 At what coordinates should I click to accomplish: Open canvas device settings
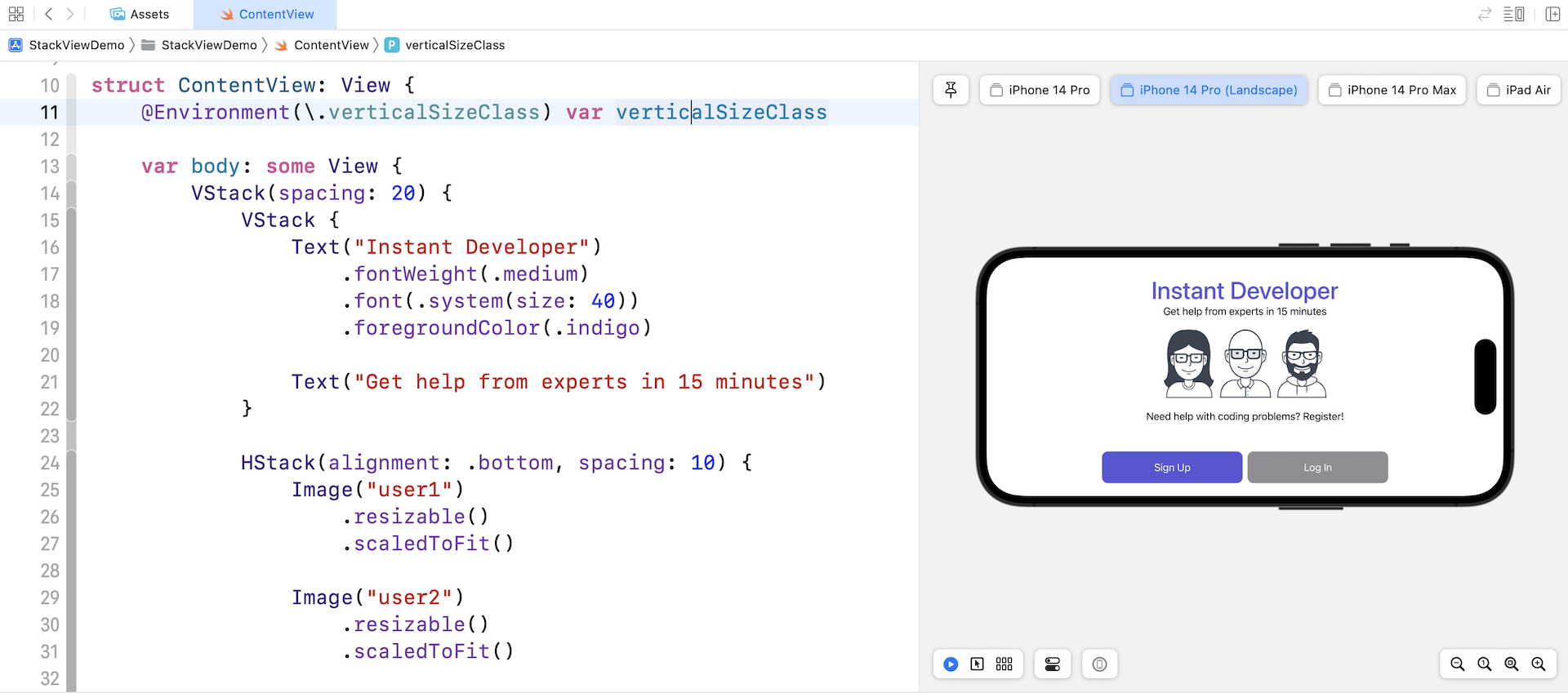(1053, 664)
